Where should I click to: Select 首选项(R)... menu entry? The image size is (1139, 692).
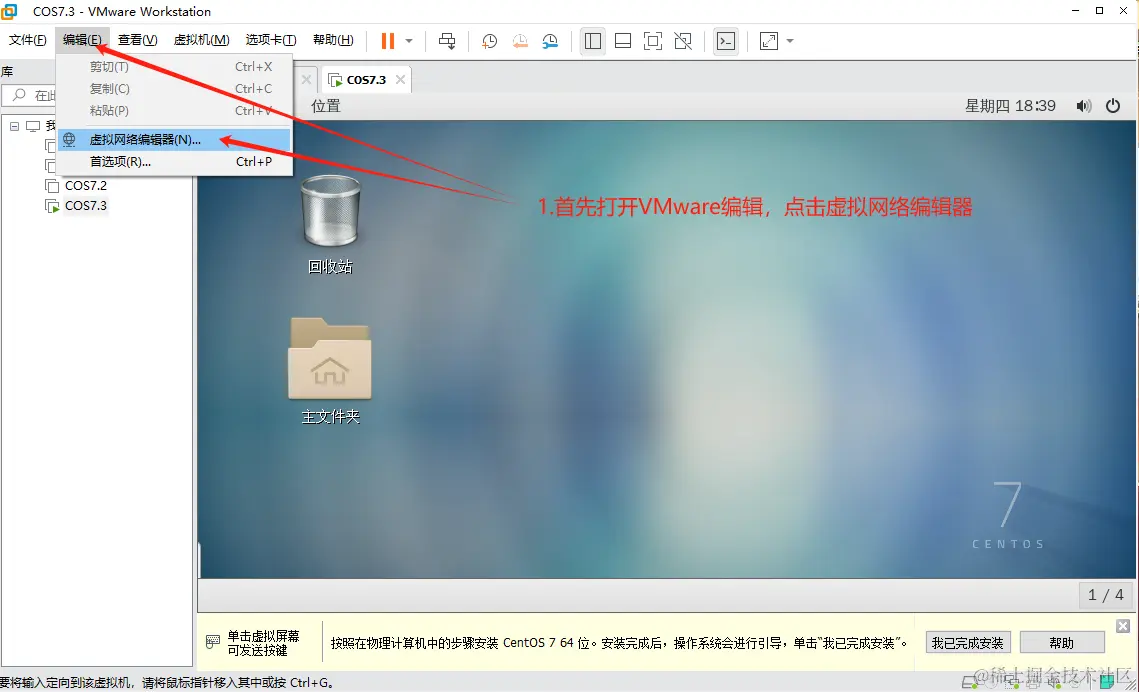(174, 162)
